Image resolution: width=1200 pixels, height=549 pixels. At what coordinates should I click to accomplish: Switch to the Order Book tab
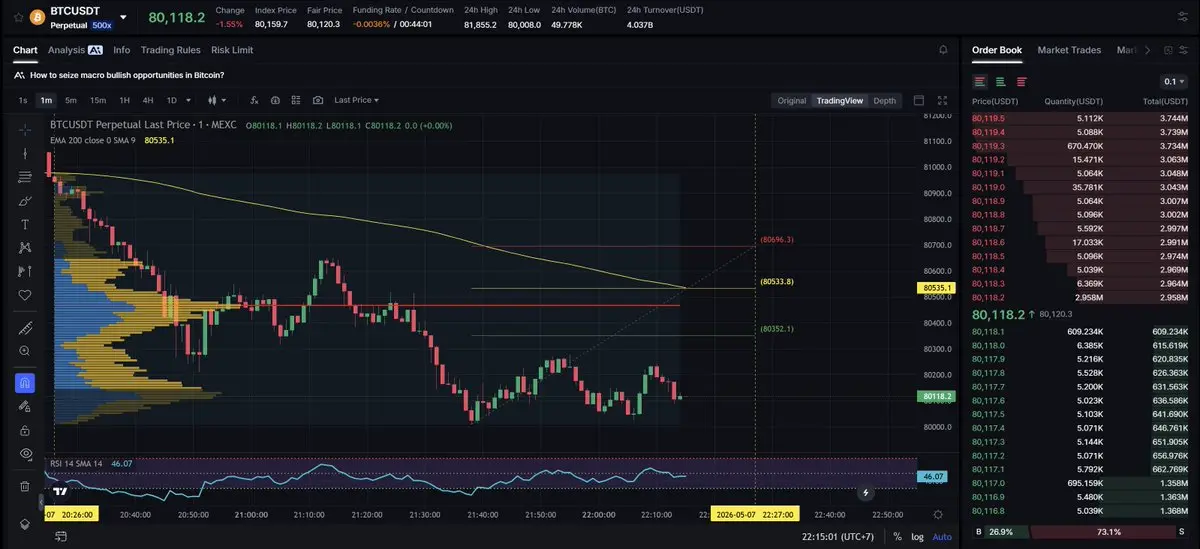pyautogui.click(x=997, y=50)
